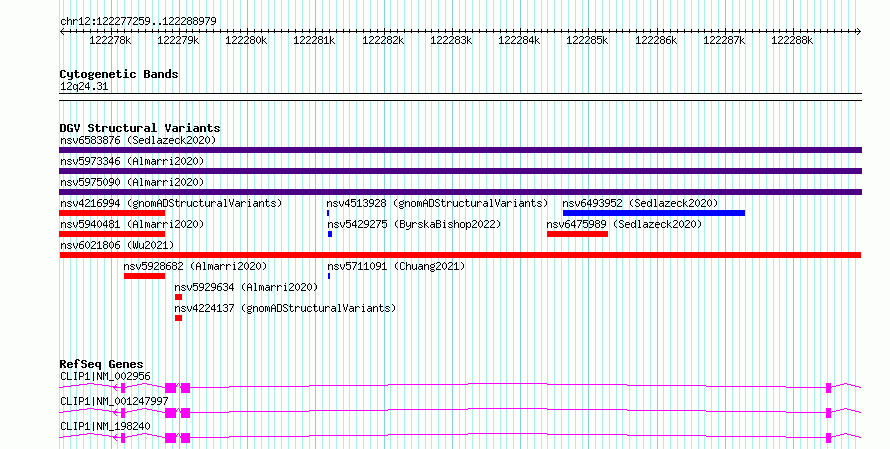Open variant label nsv6493952 (Sedlazeck2020)
This screenshot has height=449, width=890.
point(640,203)
